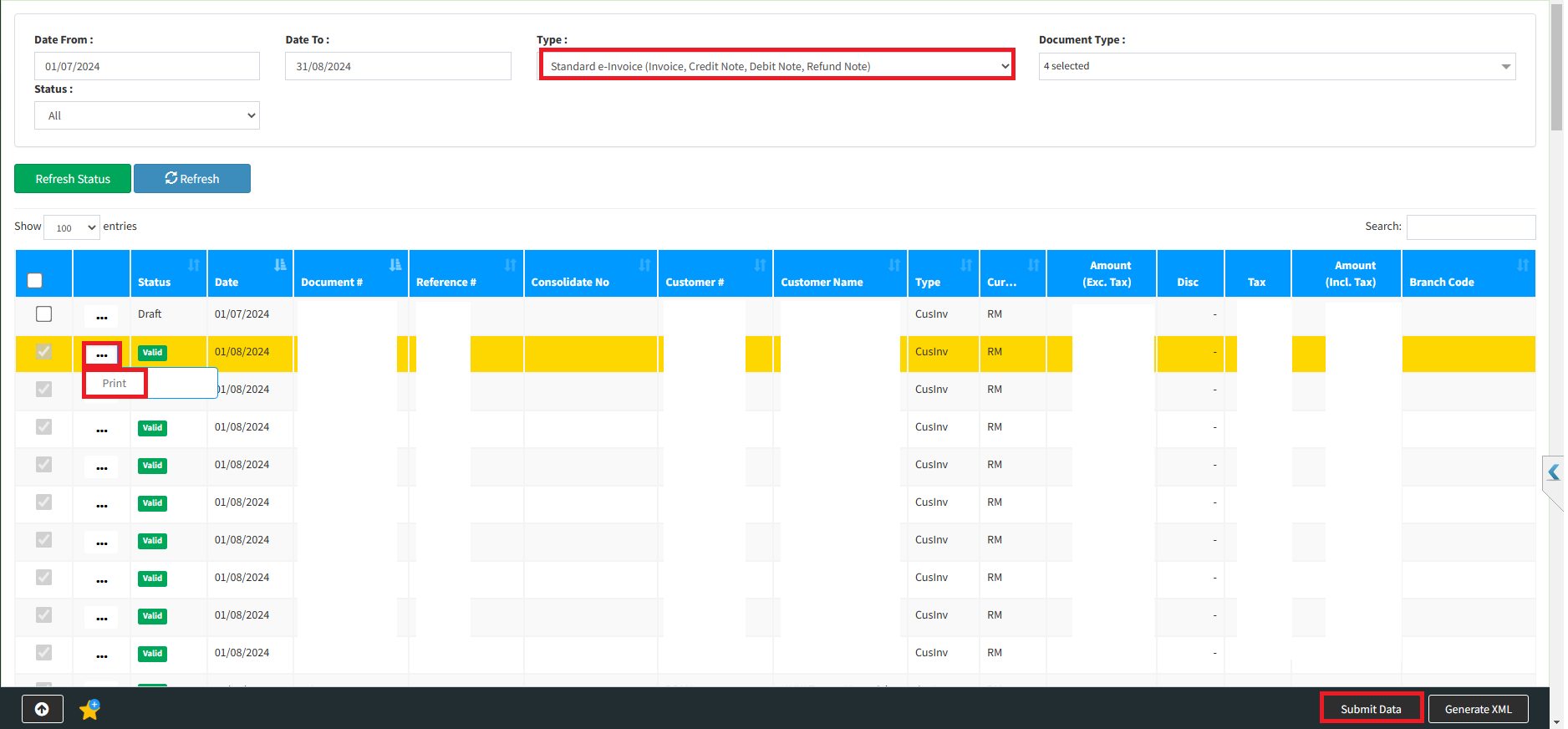
Task: Open the ellipsis menu for the Draft row
Action: [x=102, y=317]
